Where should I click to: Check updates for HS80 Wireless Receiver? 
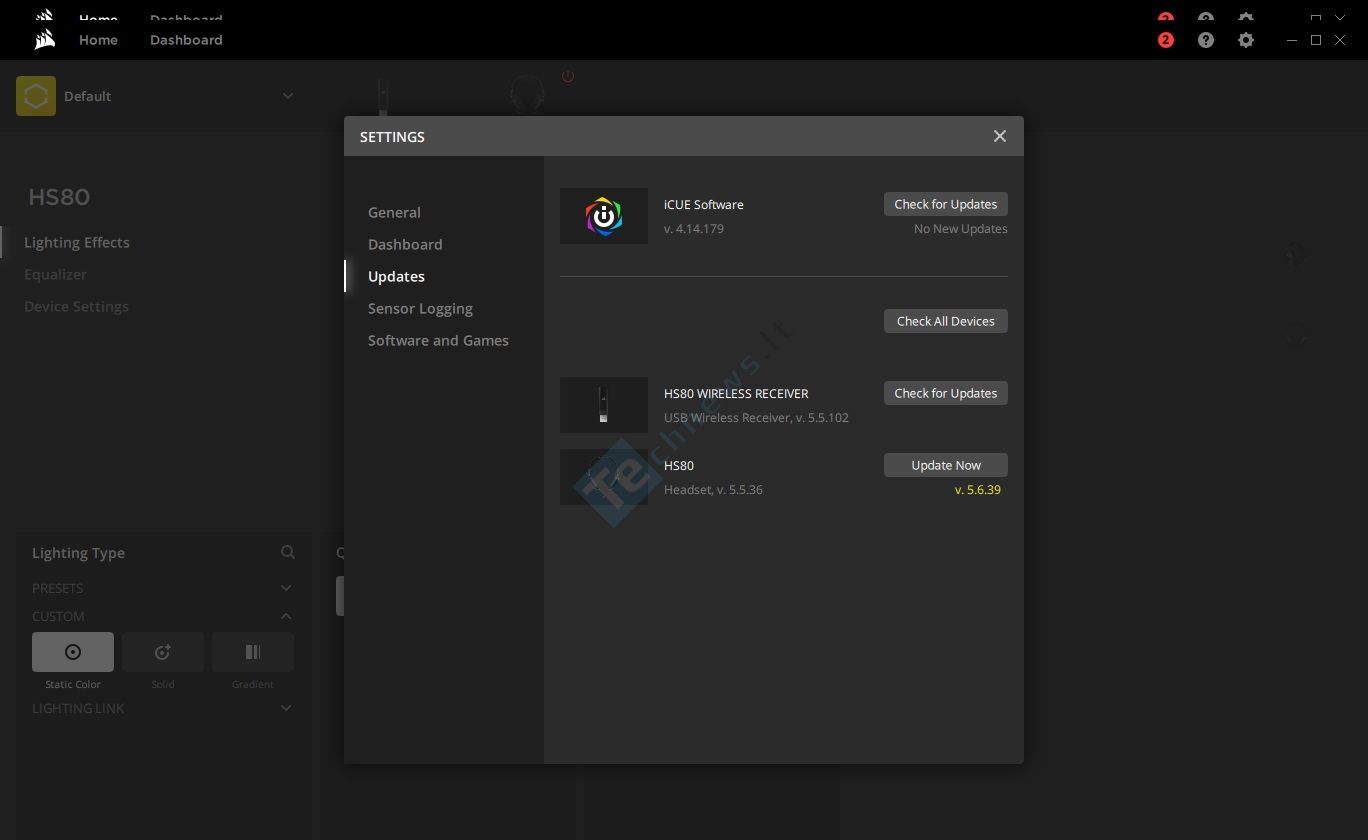[x=946, y=393]
